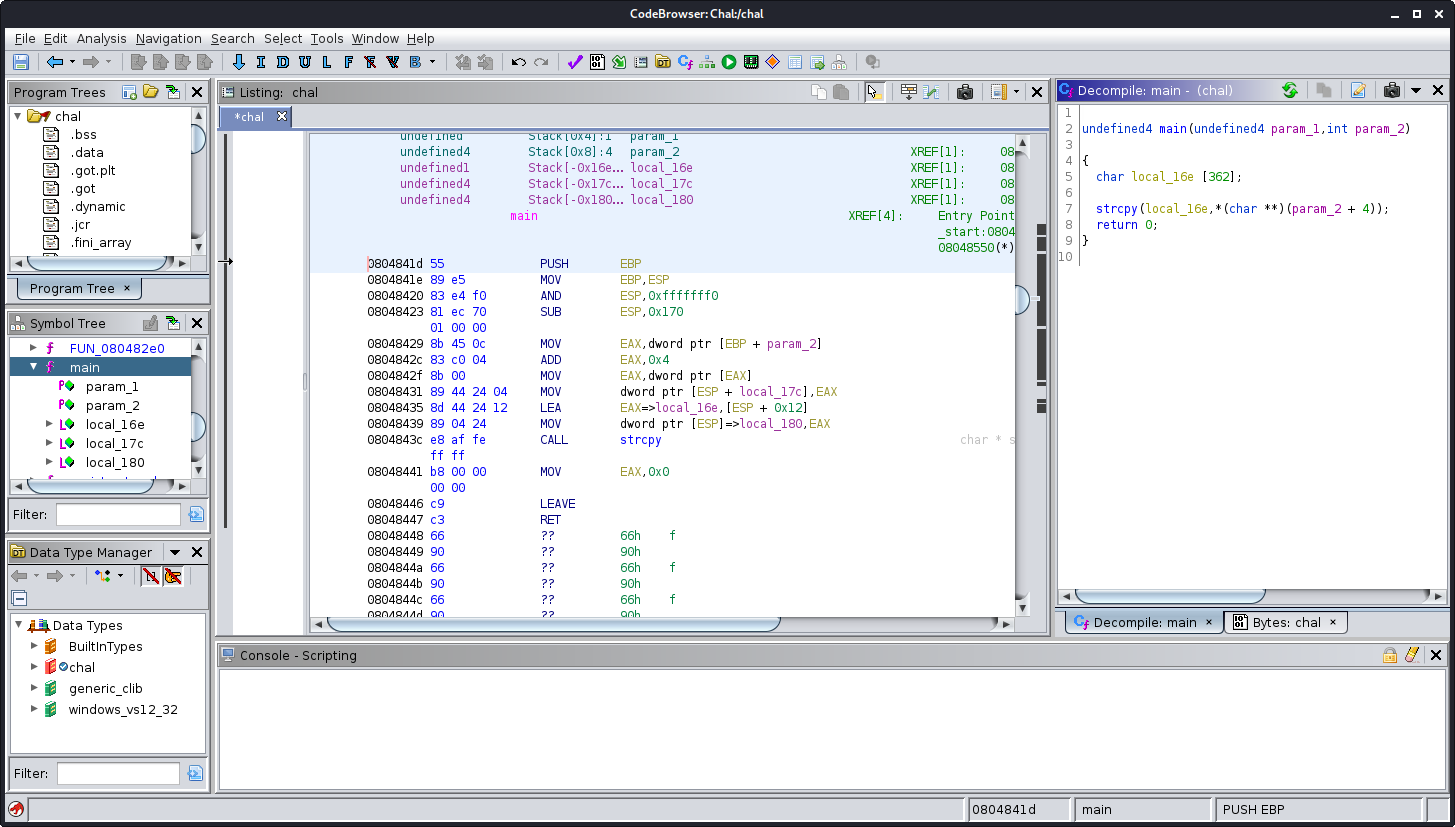Click the Decompile panel snapshot camera icon
This screenshot has height=827, width=1455.
[1391, 90]
